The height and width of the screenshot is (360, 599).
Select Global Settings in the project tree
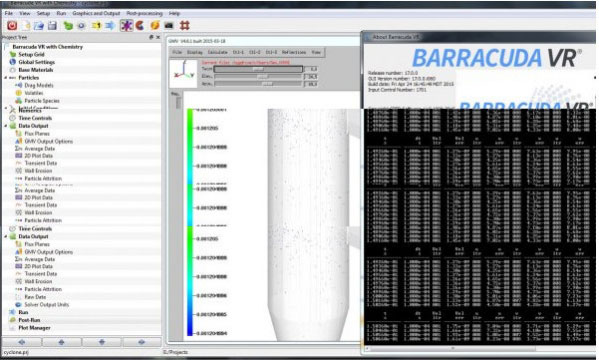pos(37,62)
